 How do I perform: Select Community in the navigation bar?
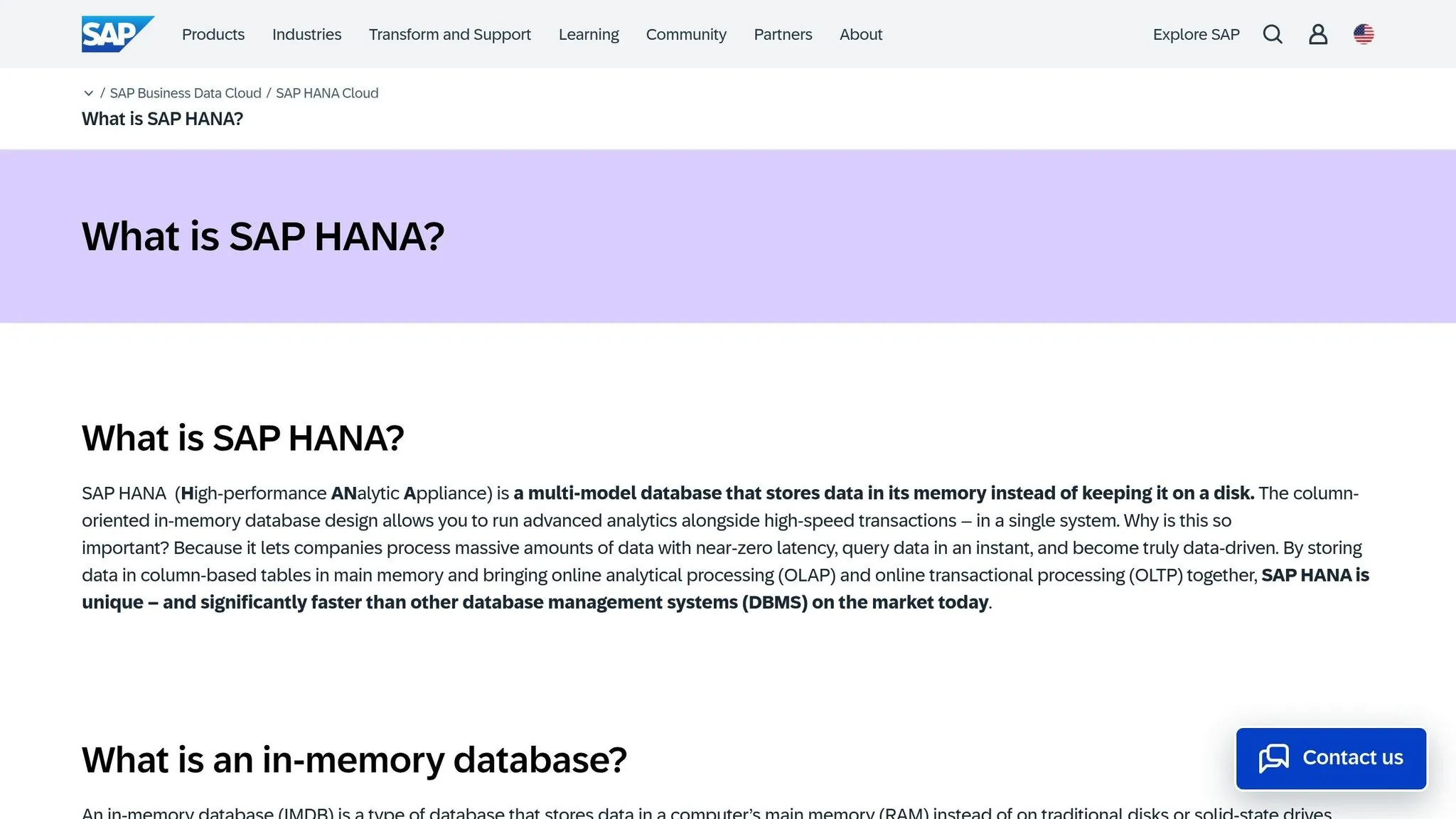tap(685, 34)
